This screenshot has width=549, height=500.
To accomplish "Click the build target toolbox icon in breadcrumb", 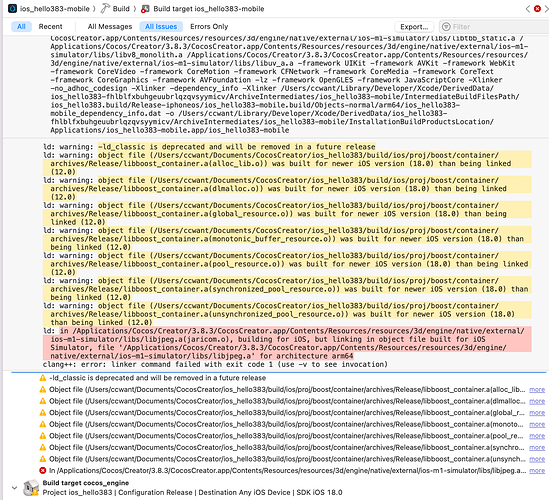I will click(x=145, y=9).
